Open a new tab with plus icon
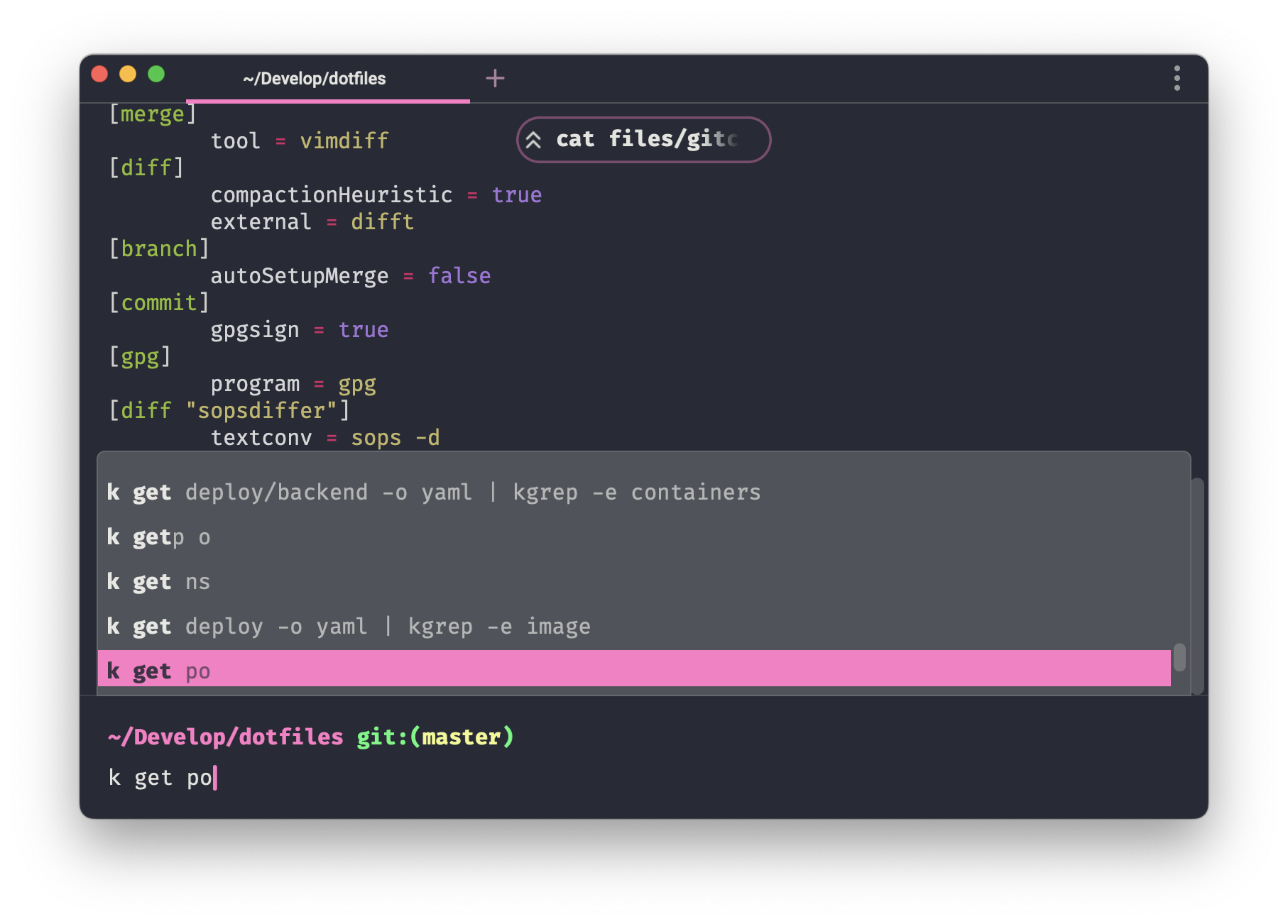The height and width of the screenshot is (924, 1288). pyautogui.click(x=495, y=78)
